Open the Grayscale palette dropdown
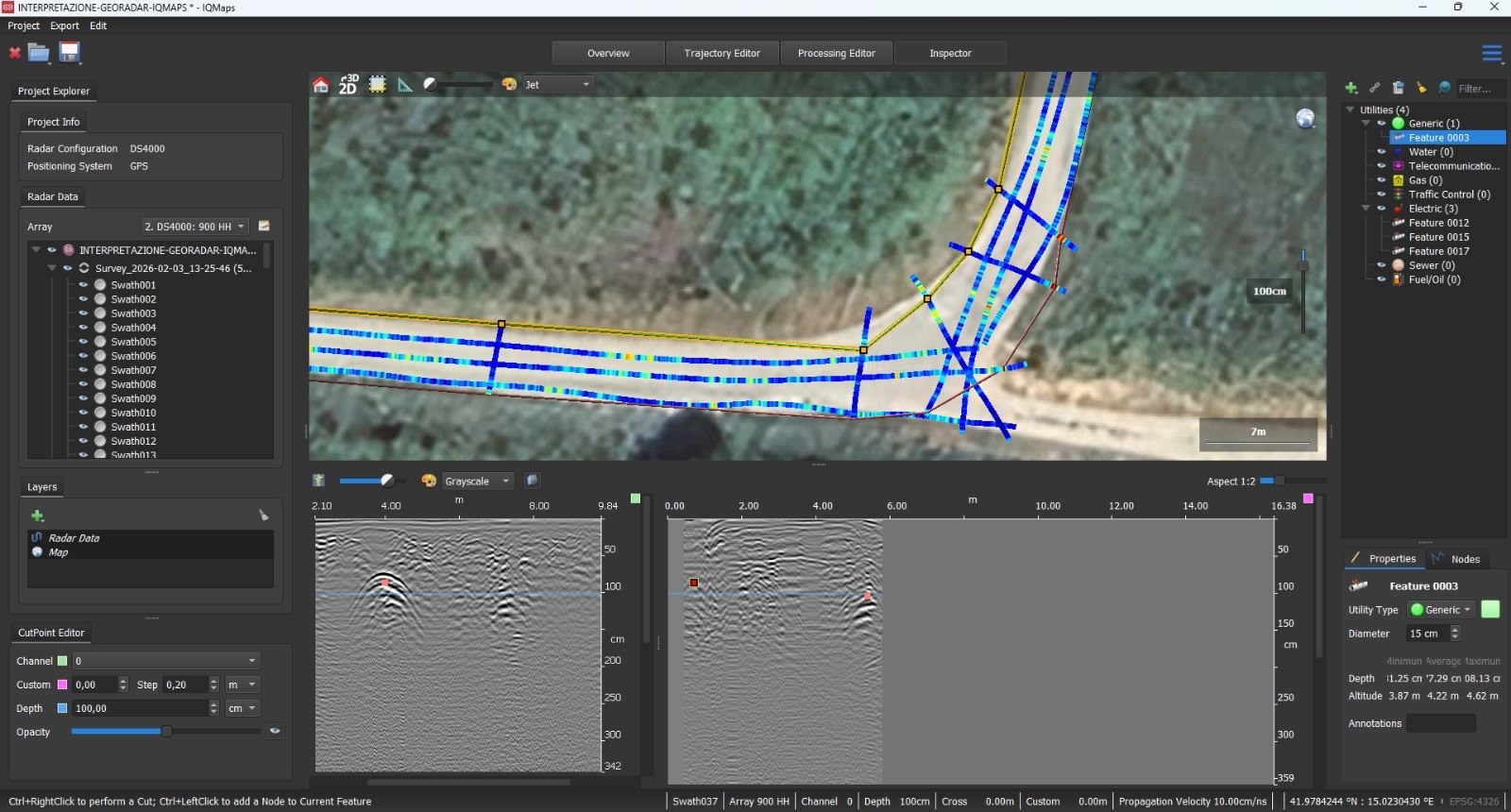Viewport: 1511px width, 812px height. 477,481
